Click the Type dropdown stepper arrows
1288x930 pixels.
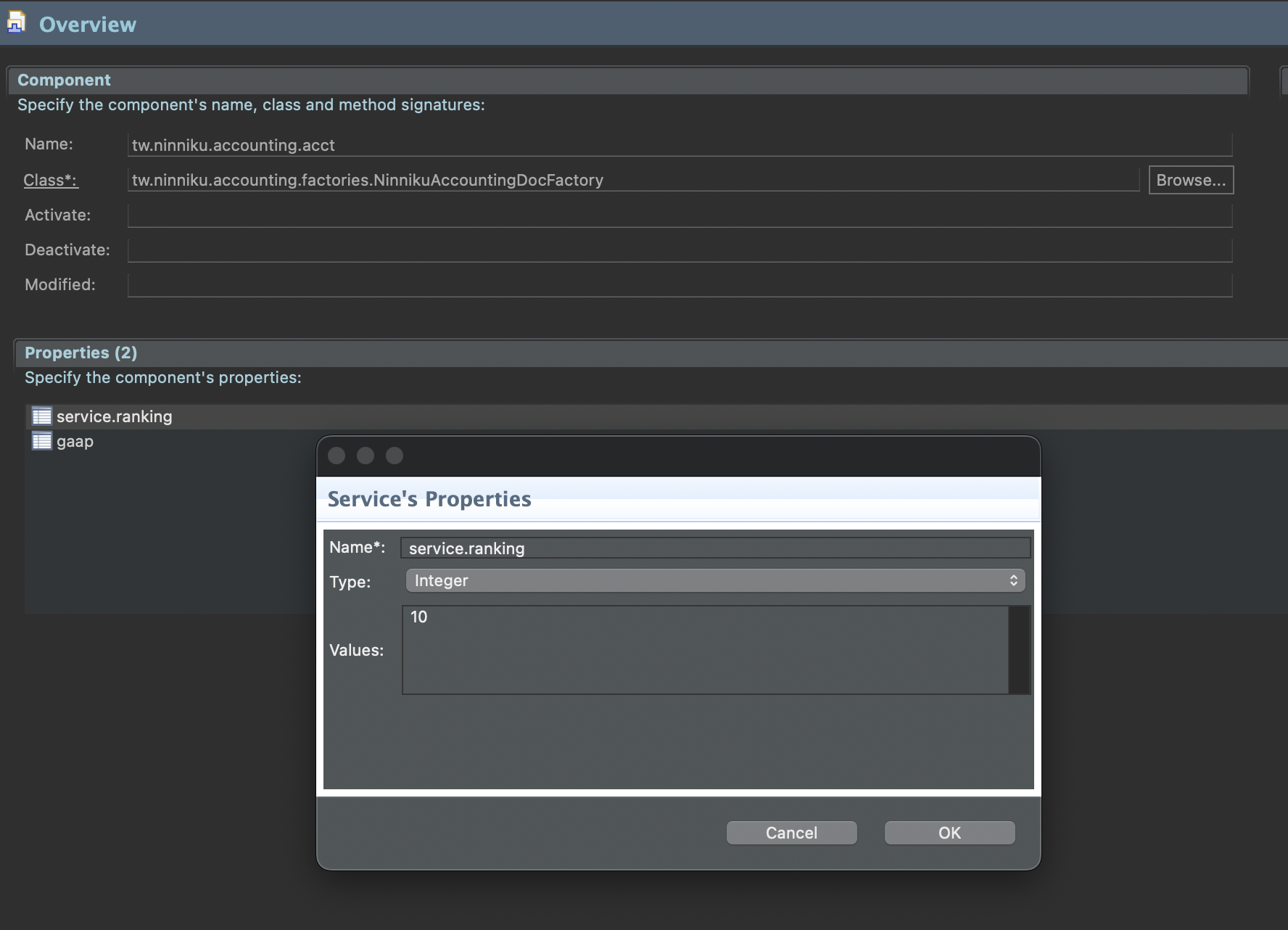point(1013,580)
